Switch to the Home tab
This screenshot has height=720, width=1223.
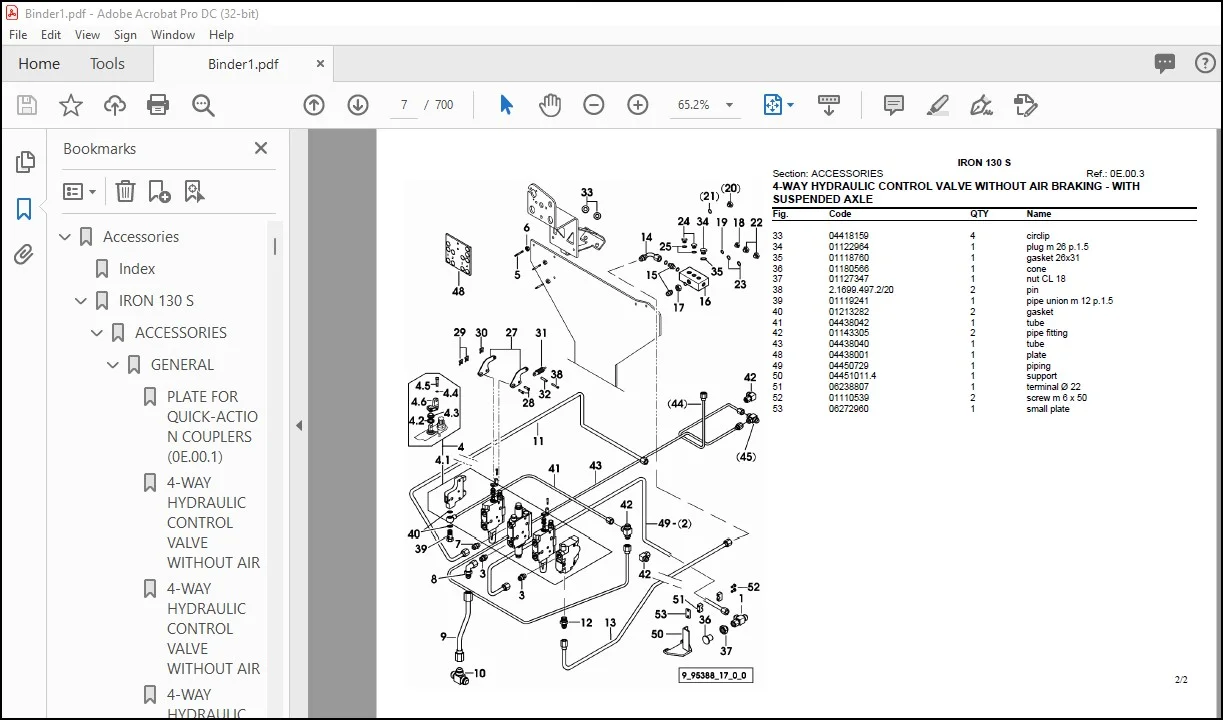[39, 64]
